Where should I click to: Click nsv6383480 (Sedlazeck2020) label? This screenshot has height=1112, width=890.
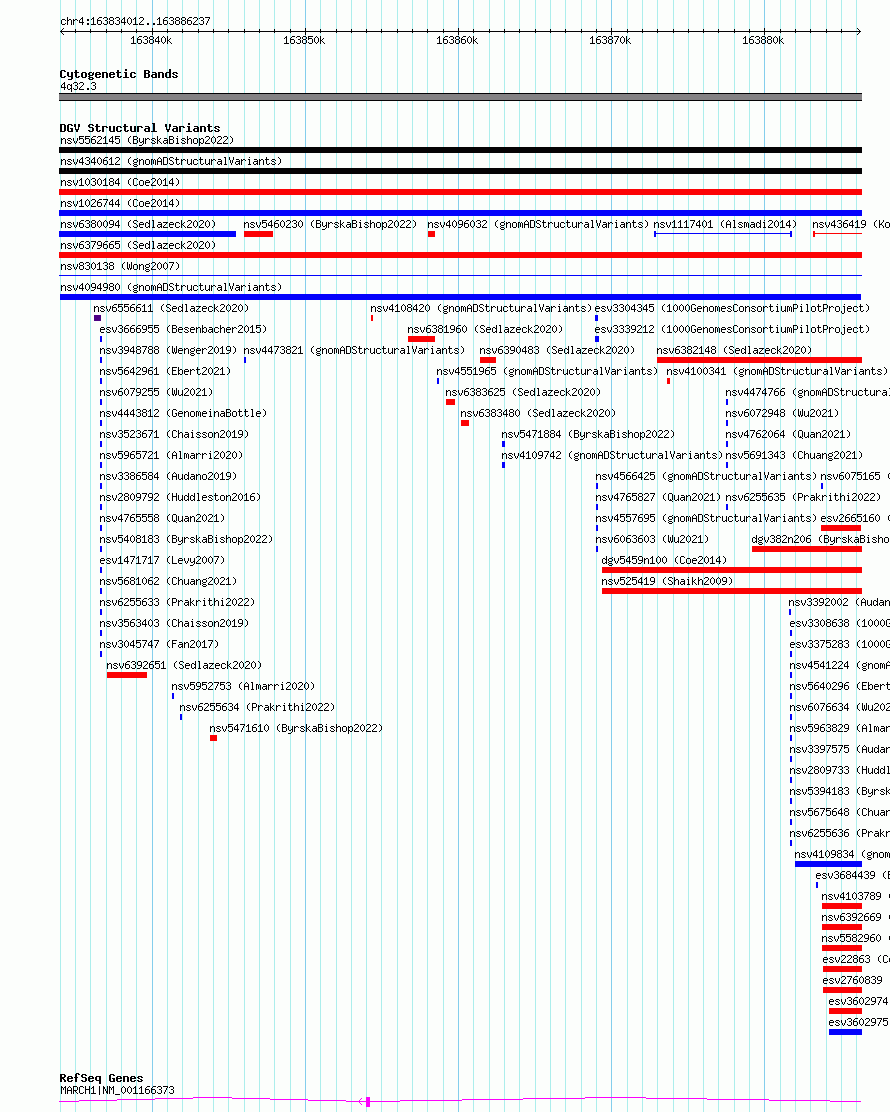(538, 413)
